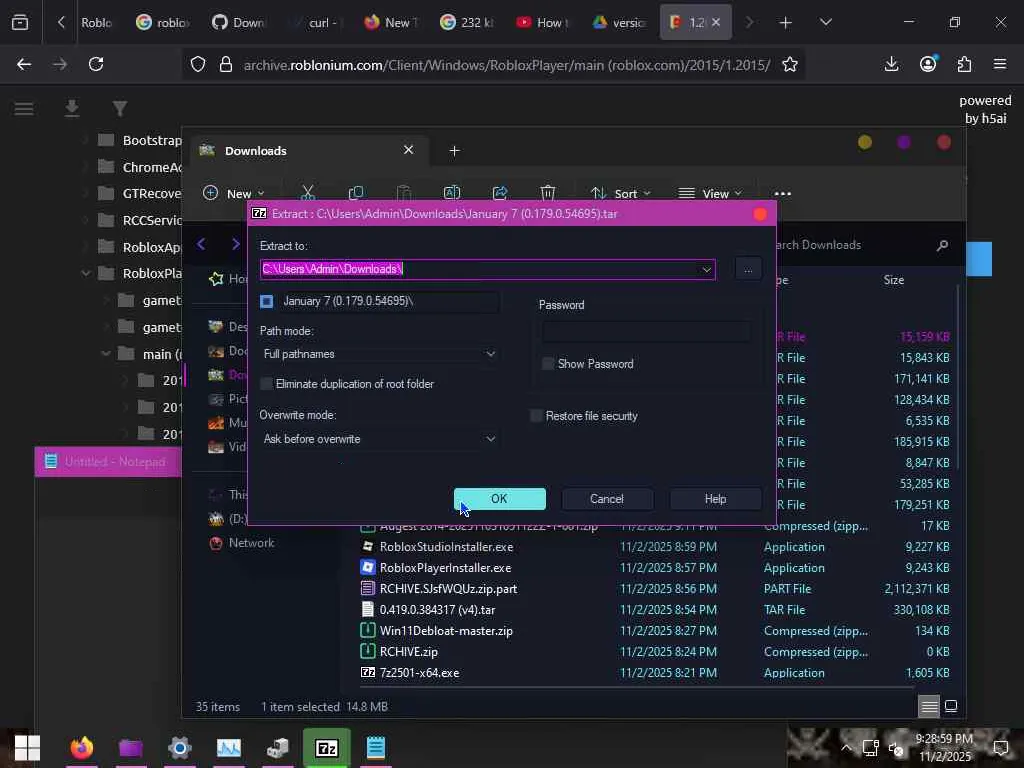Image resolution: width=1024 pixels, height=768 pixels.
Task: Click the Paste icon in File Explorer toolbar
Action: [x=404, y=193]
